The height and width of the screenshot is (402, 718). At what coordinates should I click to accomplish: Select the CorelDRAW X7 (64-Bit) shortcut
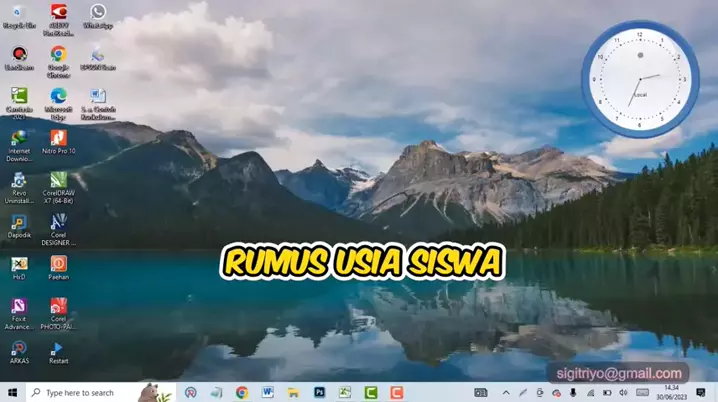58,180
